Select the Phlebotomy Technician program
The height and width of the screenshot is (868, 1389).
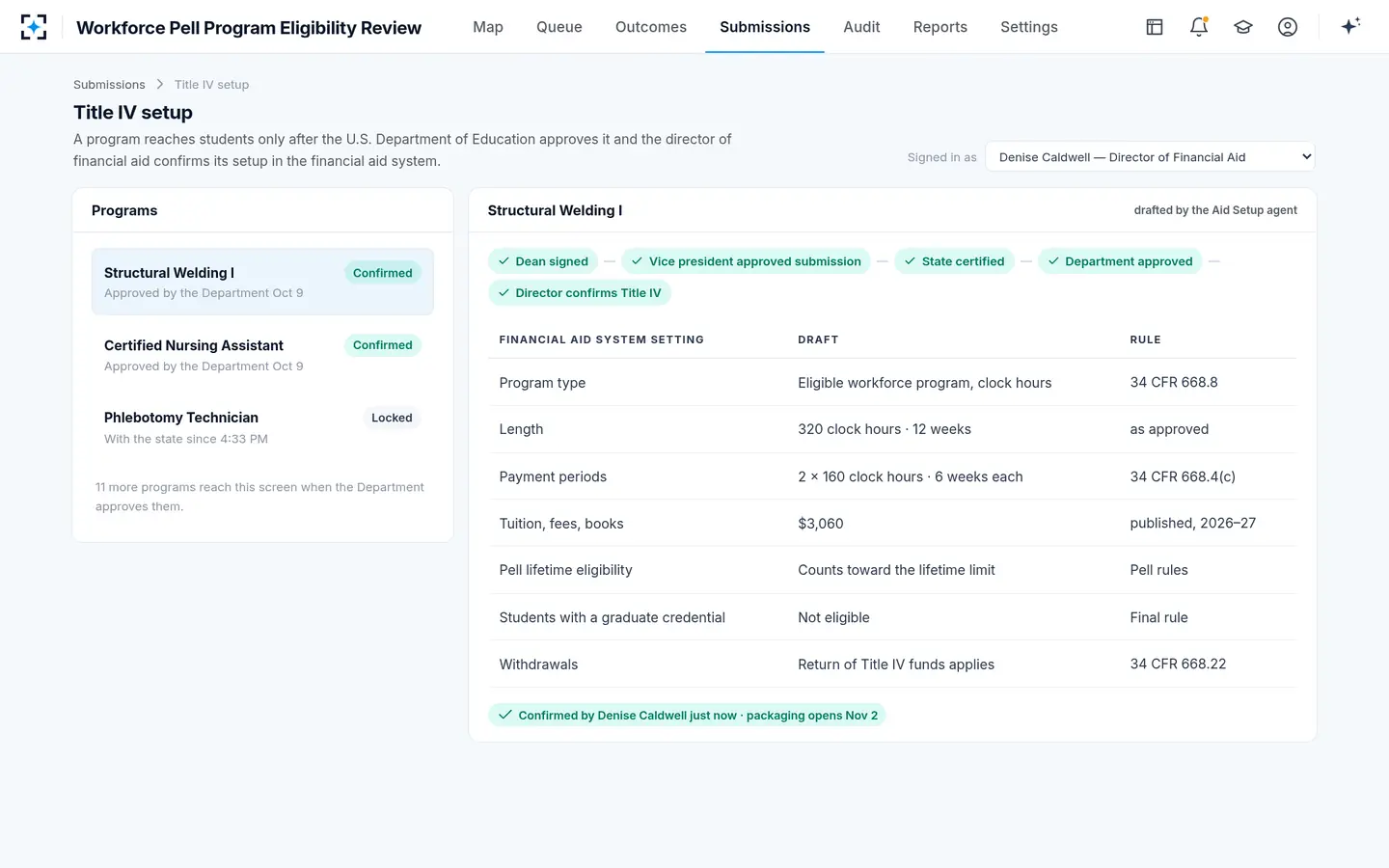[262, 427]
